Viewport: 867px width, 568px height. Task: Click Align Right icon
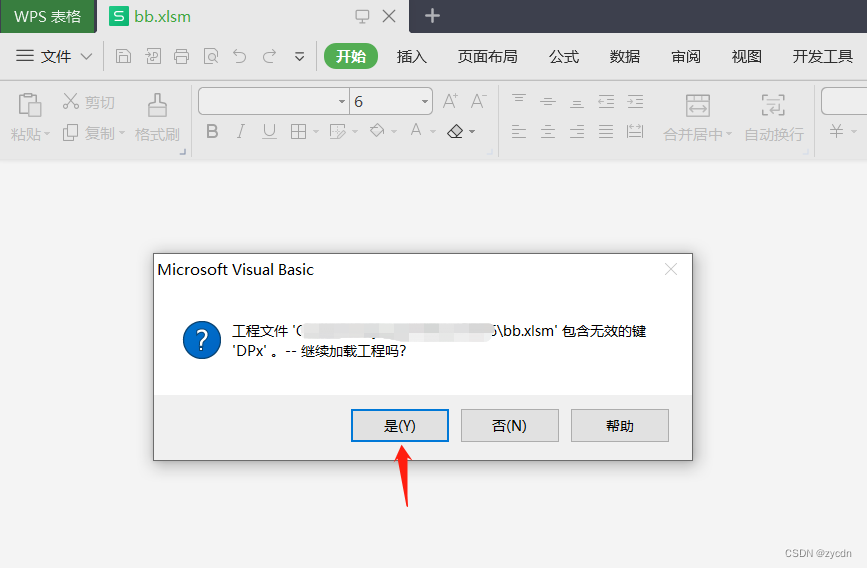pos(577,132)
